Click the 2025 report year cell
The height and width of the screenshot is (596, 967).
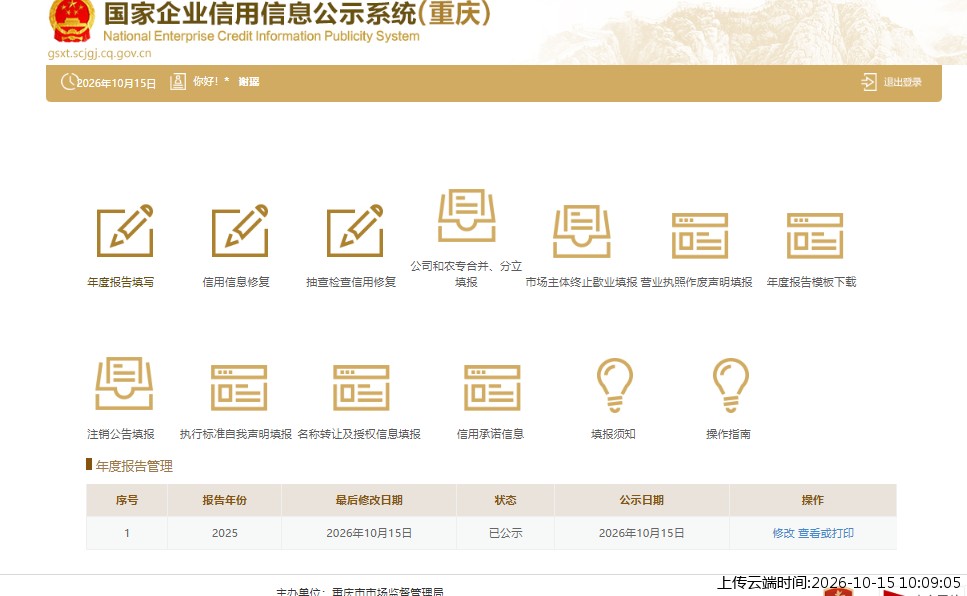click(224, 533)
